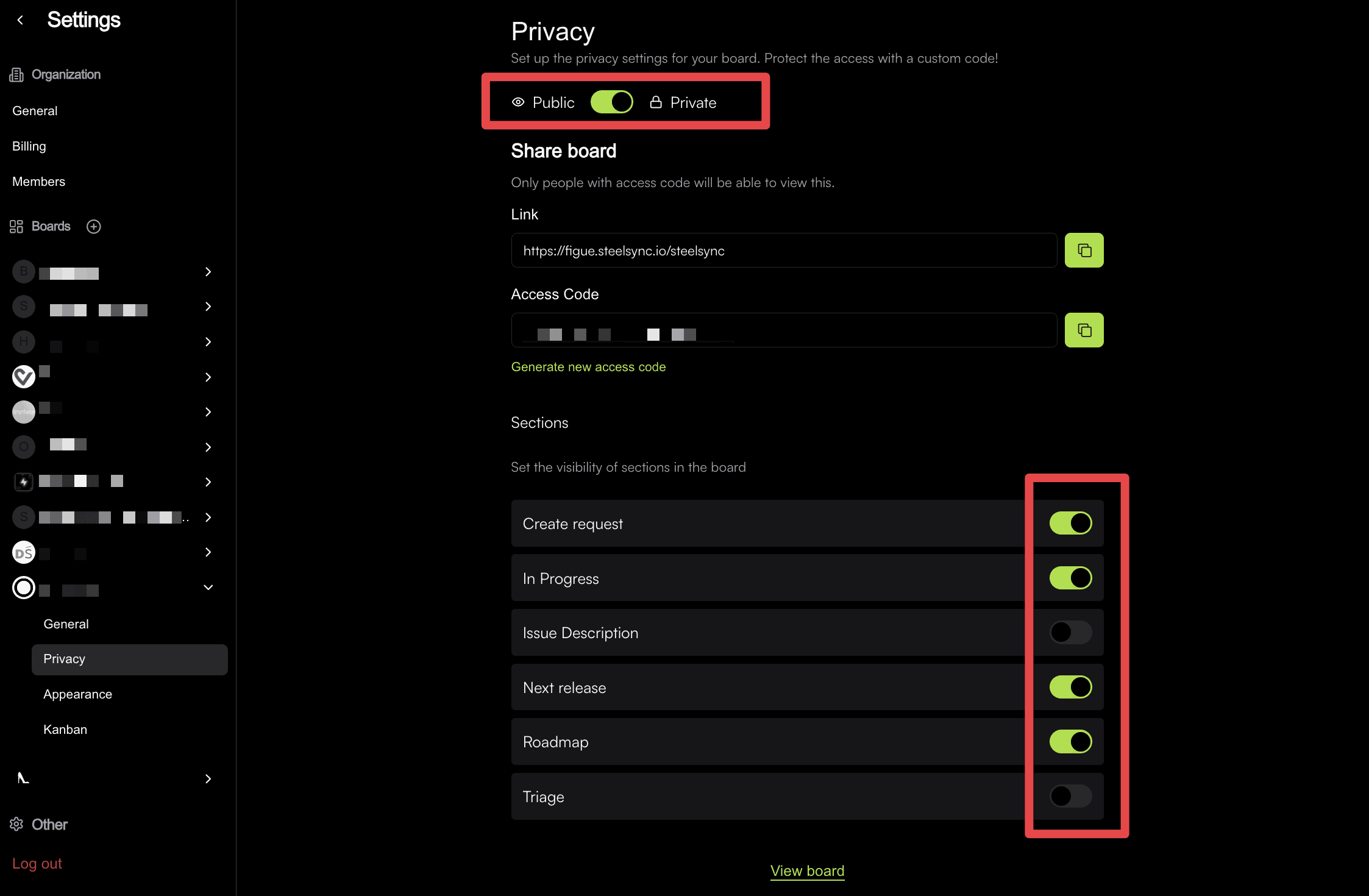
Task: Collapse the currently expanded board in sidebar
Action: pyautogui.click(x=208, y=587)
